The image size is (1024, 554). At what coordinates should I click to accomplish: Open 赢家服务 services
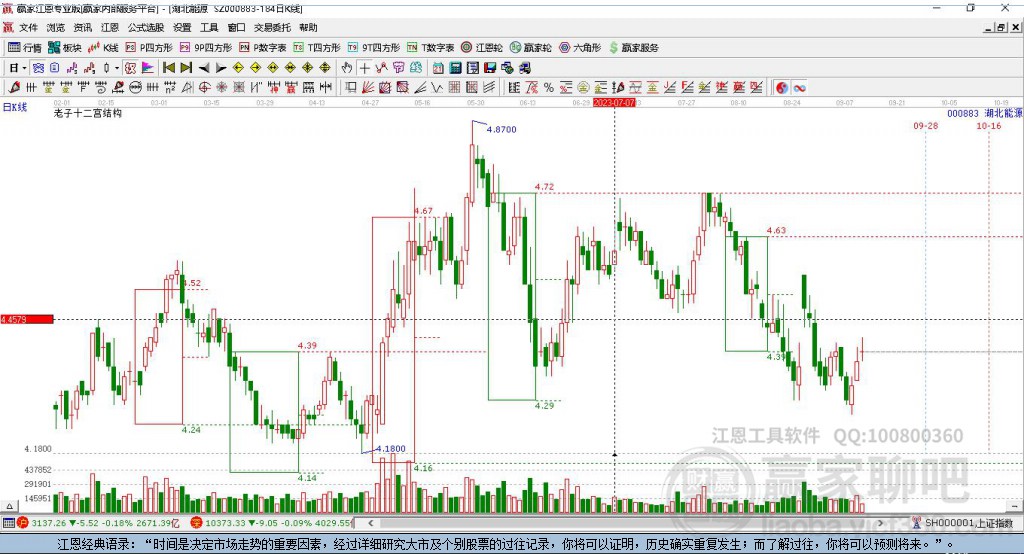(633, 48)
